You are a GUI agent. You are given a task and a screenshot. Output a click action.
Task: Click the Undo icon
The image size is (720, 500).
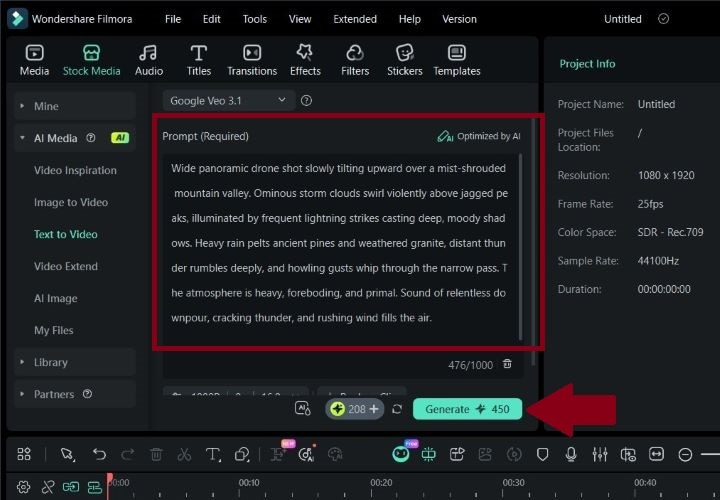tap(99, 455)
